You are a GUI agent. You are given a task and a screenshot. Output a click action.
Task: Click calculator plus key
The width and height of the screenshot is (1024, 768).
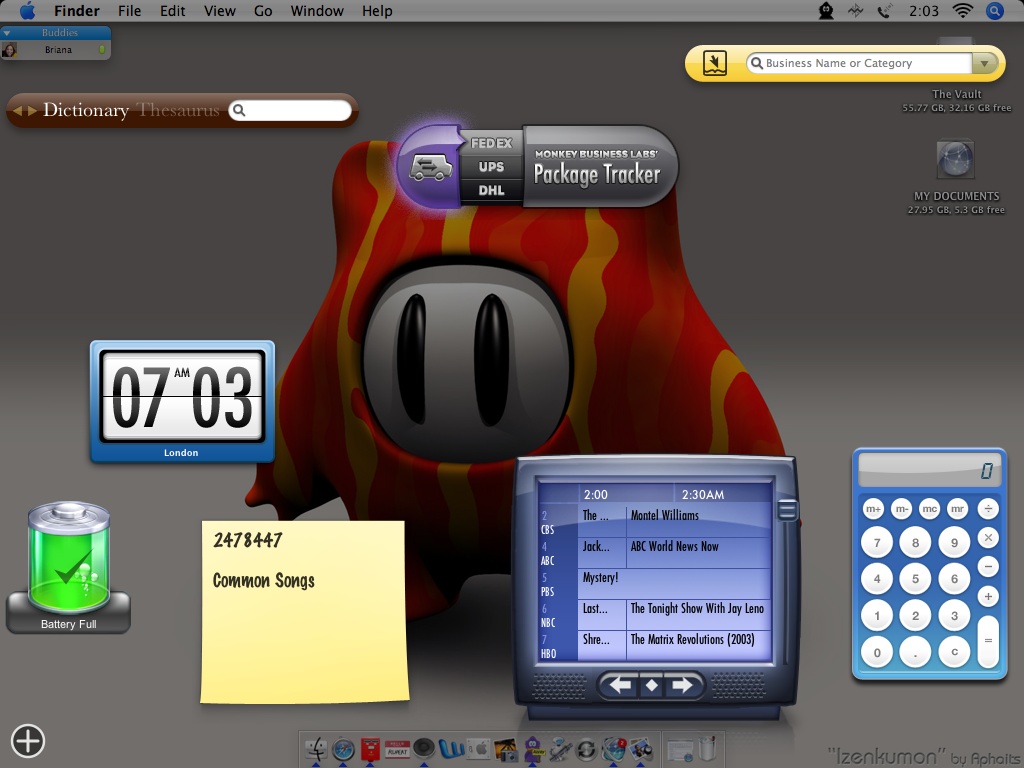tap(988, 596)
